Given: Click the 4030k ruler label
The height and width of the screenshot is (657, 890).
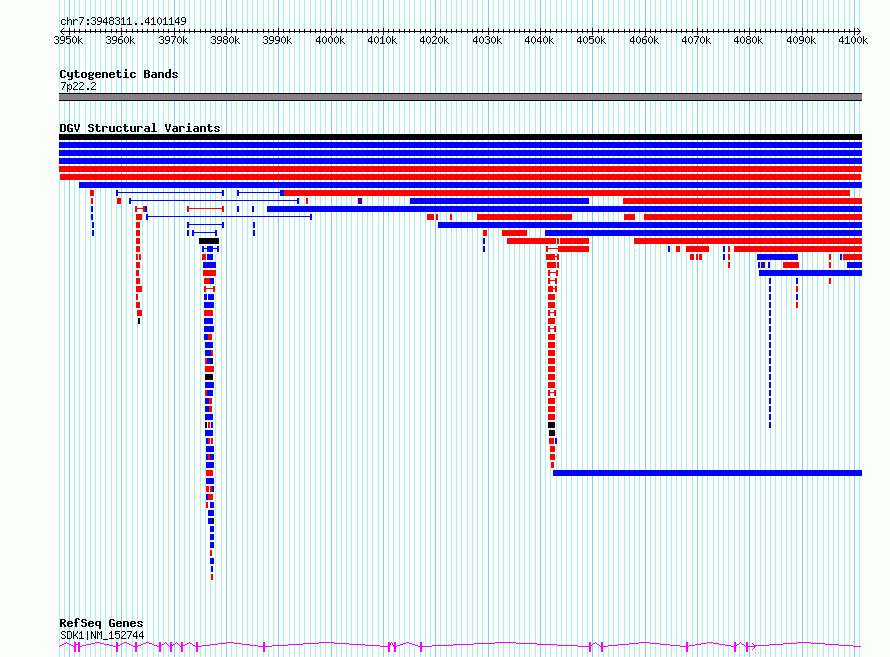Looking at the screenshot, I should pyautogui.click(x=487, y=40).
